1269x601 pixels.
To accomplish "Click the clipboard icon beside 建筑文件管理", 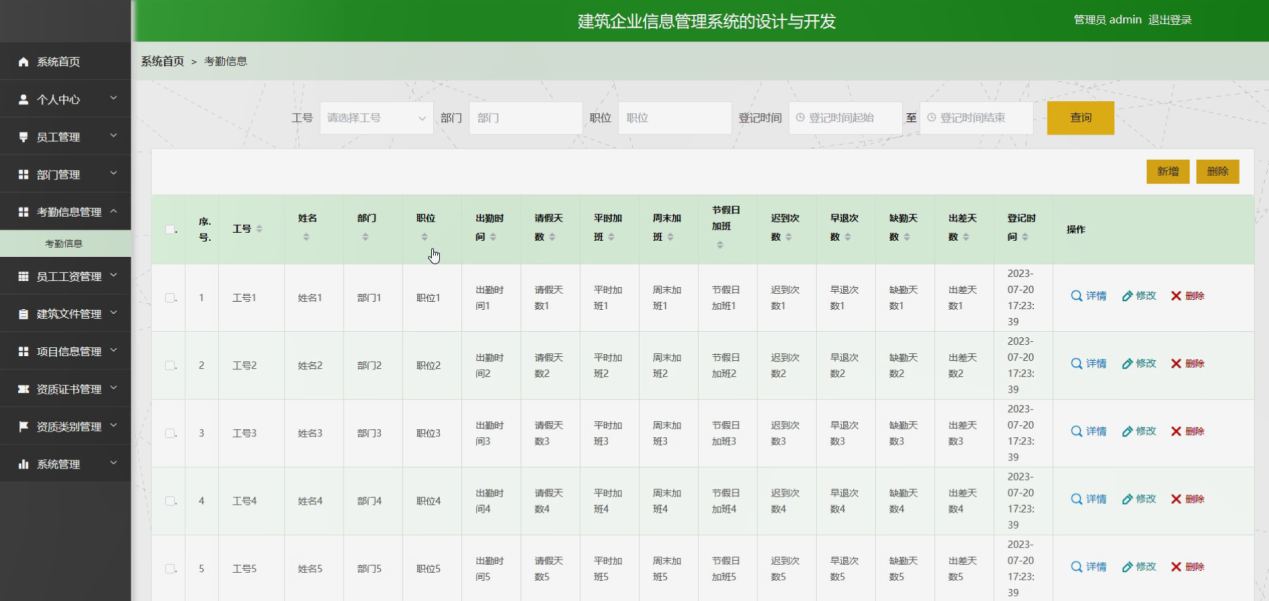I will click(23, 314).
